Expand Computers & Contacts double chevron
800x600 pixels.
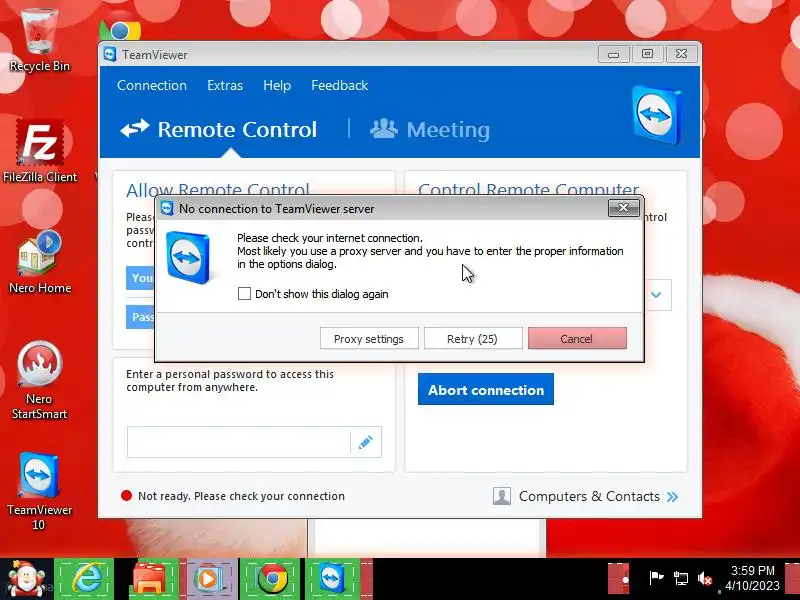click(x=672, y=497)
